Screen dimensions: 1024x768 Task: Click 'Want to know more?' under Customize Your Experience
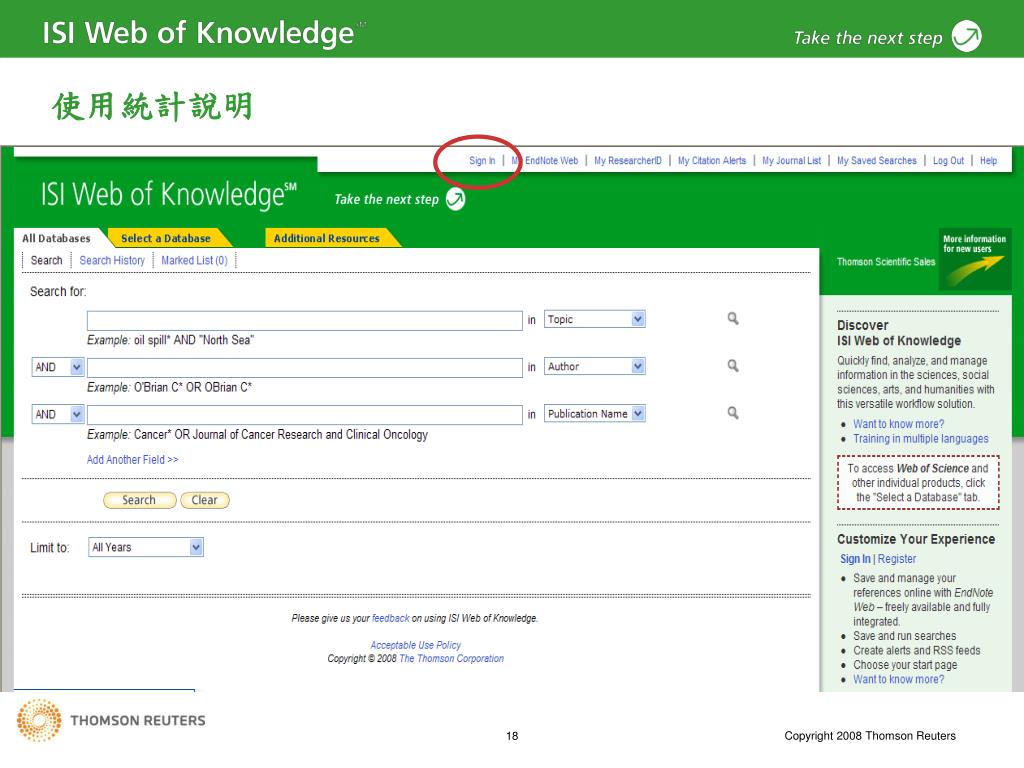pos(898,680)
